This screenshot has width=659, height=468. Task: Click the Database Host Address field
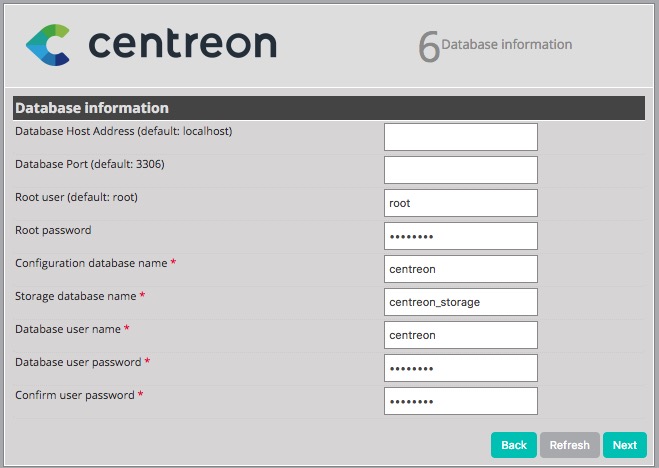(460, 137)
